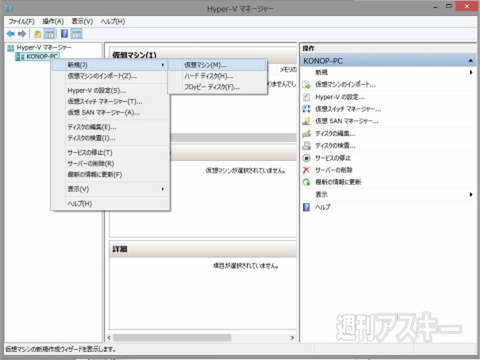Click ディスクの検査 icon in Actions pane

coord(306,146)
